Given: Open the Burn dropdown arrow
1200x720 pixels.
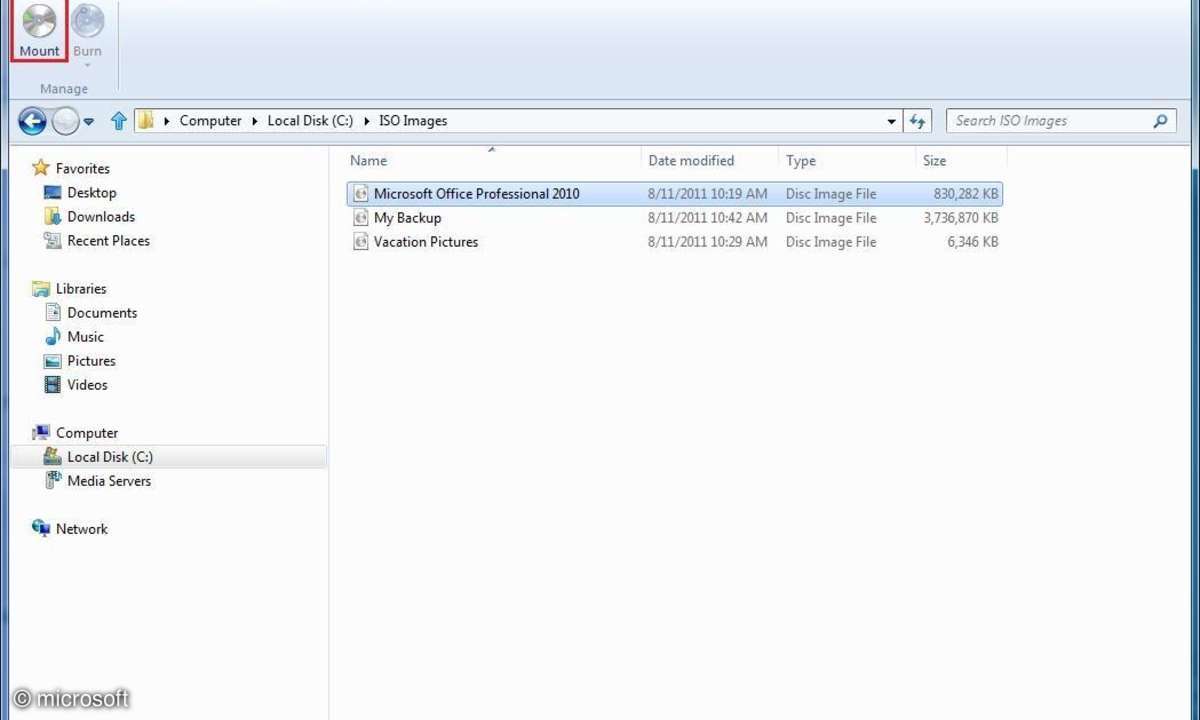Looking at the screenshot, I should click(88, 65).
